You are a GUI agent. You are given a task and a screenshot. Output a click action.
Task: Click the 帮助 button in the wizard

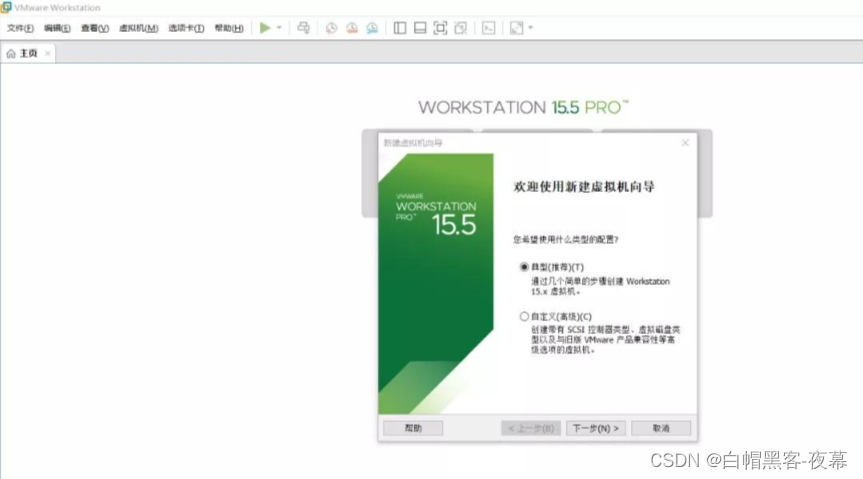pyautogui.click(x=413, y=428)
